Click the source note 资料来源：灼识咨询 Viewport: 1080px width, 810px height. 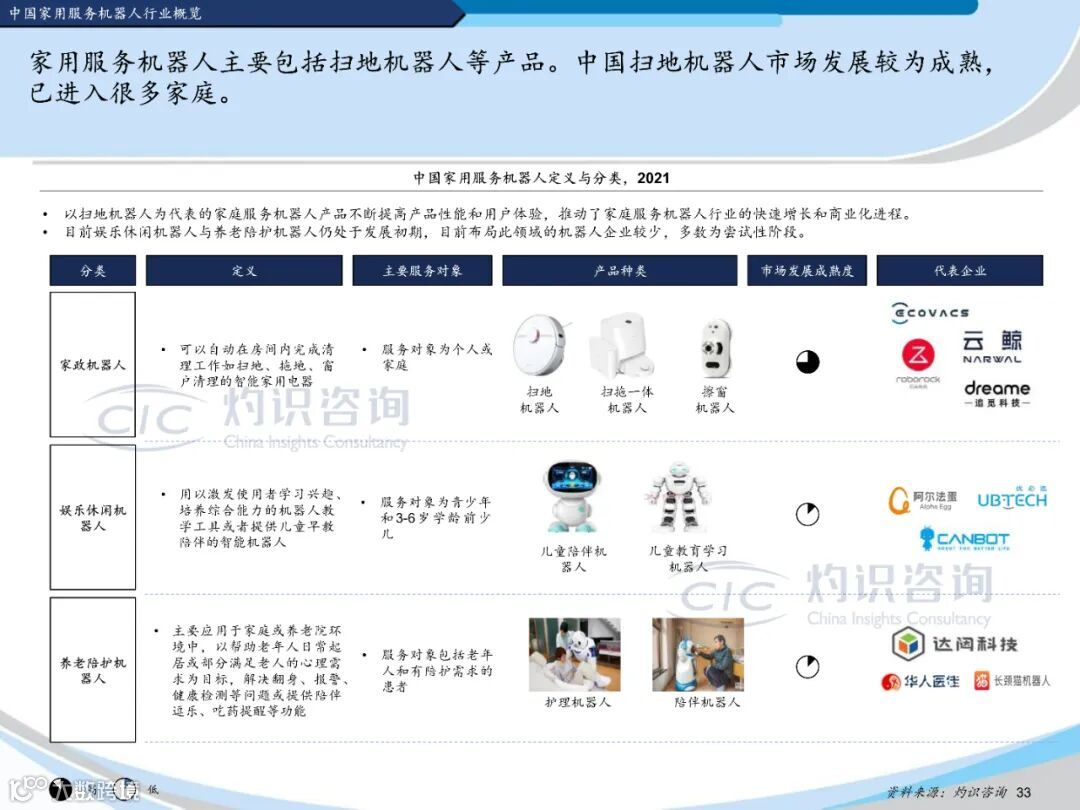(947, 792)
